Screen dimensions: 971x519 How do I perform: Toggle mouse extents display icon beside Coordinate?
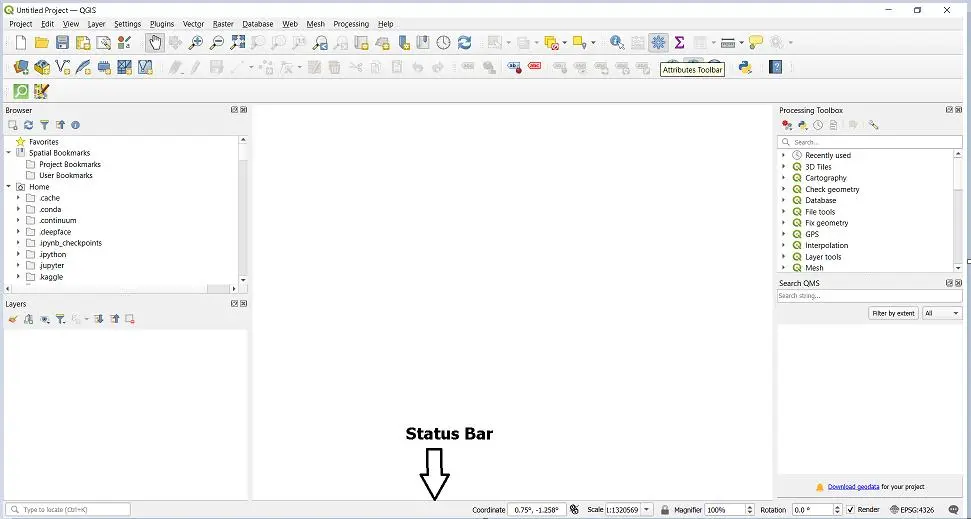click(x=574, y=510)
